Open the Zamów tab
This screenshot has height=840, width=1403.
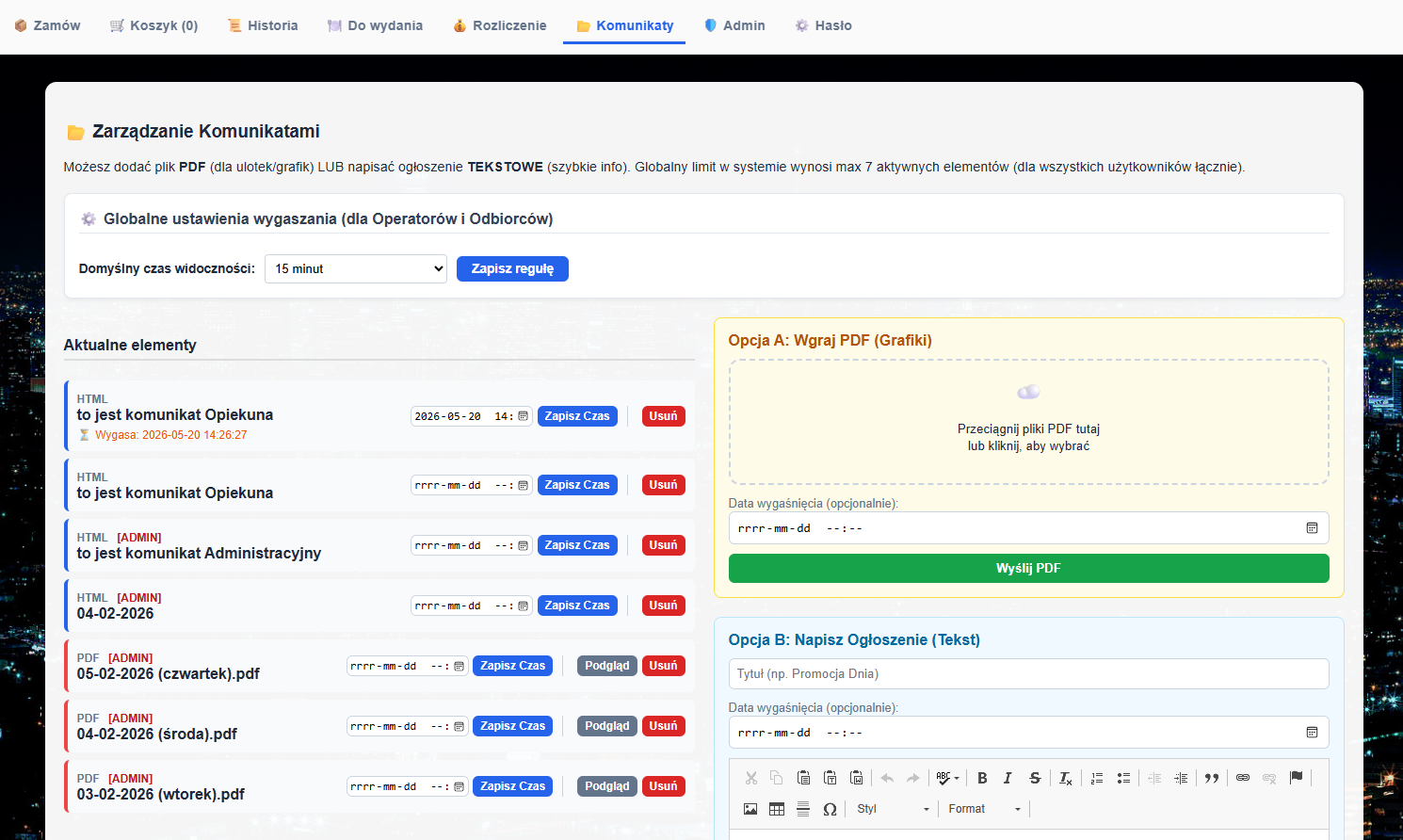click(47, 25)
